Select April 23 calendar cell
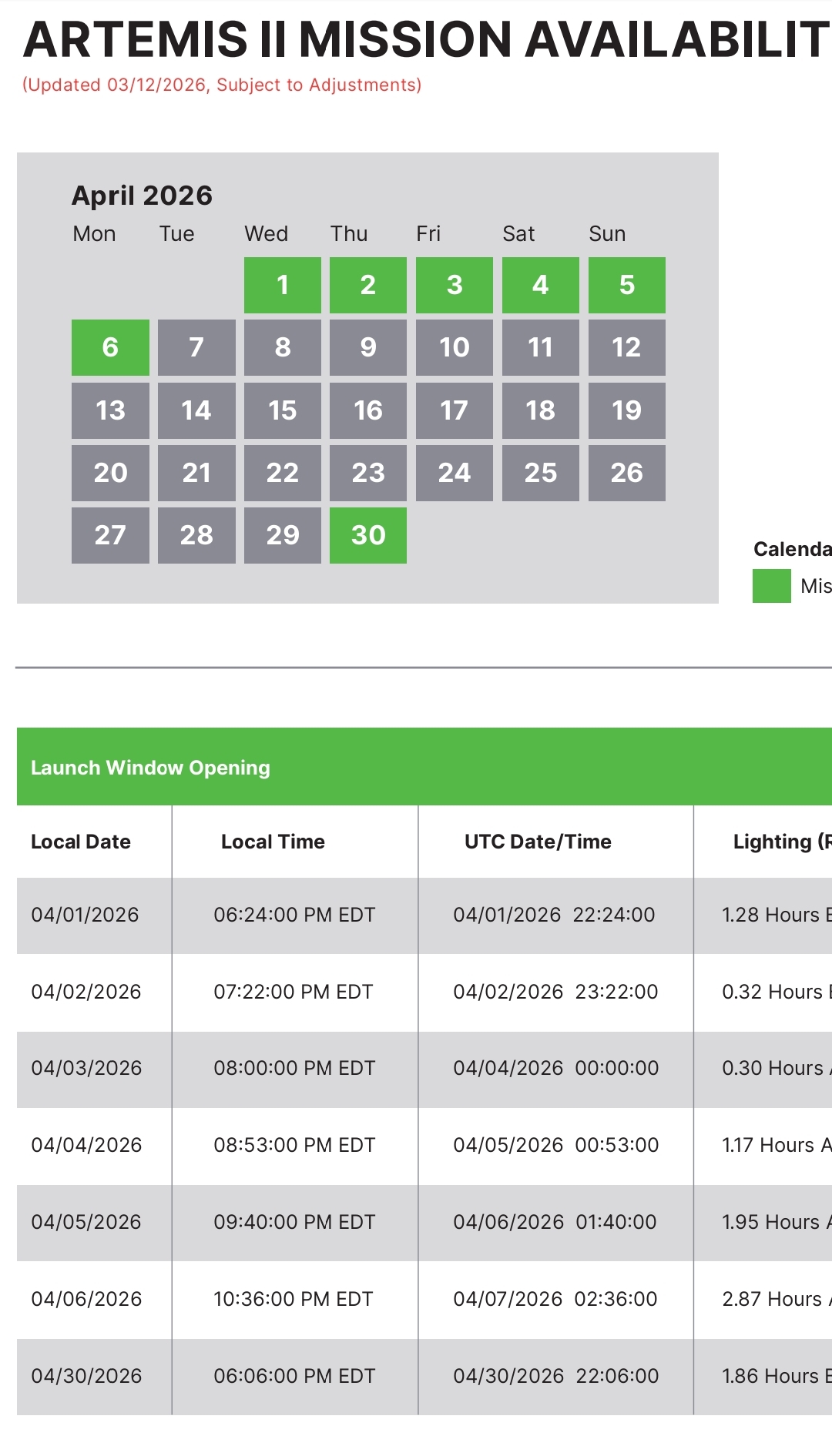 pyautogui.click(x=368, y=473)
